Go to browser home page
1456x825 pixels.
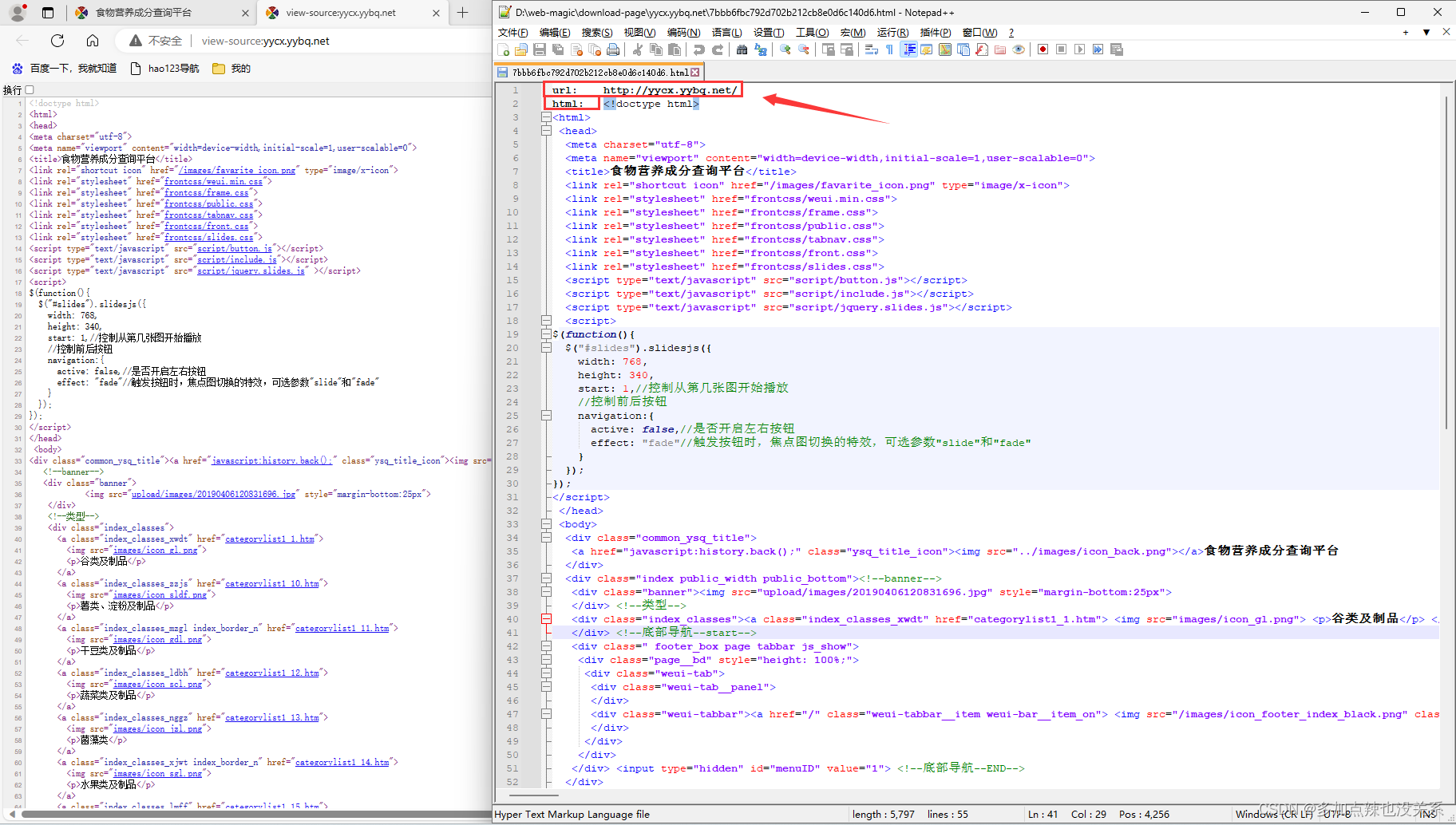coord(93,41)
